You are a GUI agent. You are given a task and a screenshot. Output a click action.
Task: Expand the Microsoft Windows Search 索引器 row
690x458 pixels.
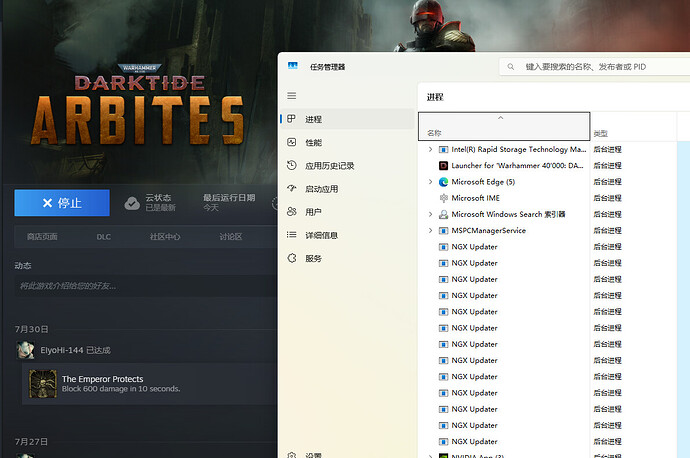[x=430, y=214]
